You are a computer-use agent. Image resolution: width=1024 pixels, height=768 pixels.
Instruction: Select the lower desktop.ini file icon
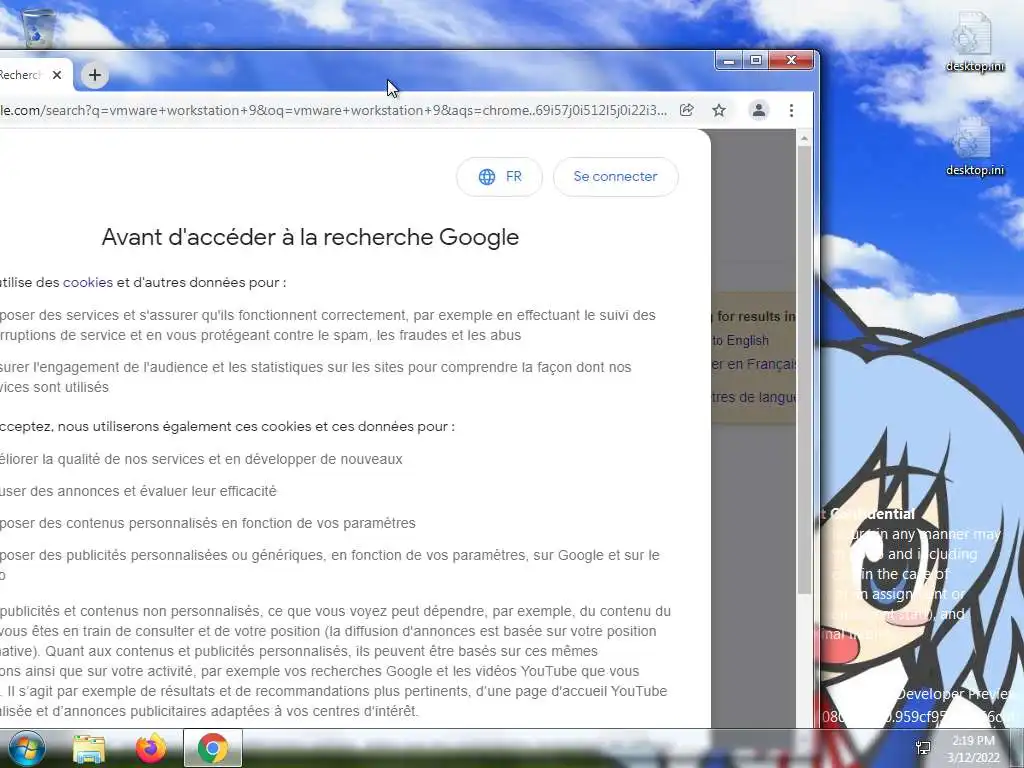[975, 146]
